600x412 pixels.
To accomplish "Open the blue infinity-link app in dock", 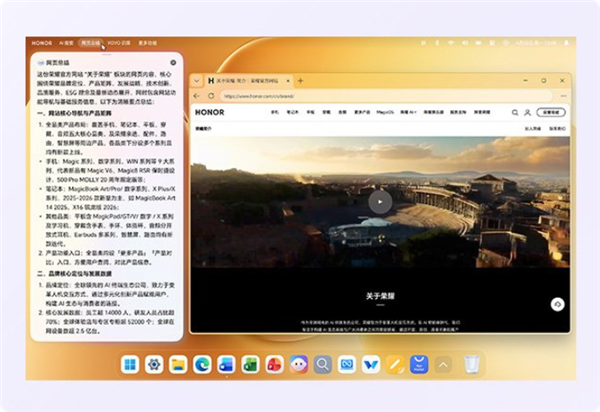I will [x=347, y=365].
